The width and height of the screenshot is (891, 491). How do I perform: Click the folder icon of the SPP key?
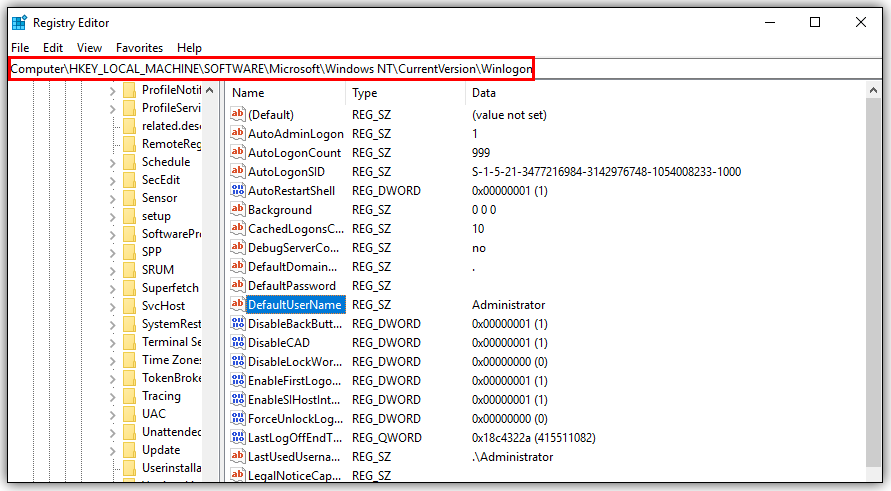point(130,252)
